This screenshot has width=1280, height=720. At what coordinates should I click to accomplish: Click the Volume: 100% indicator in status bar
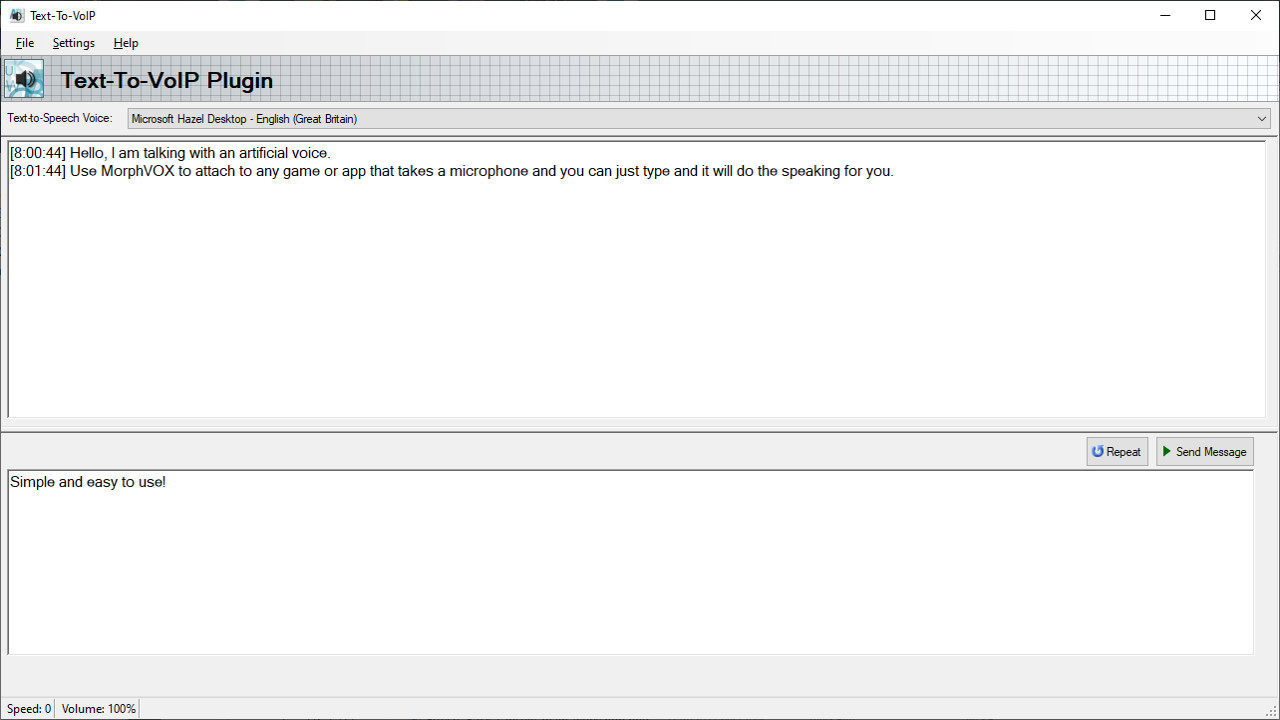tap(96, 708)
